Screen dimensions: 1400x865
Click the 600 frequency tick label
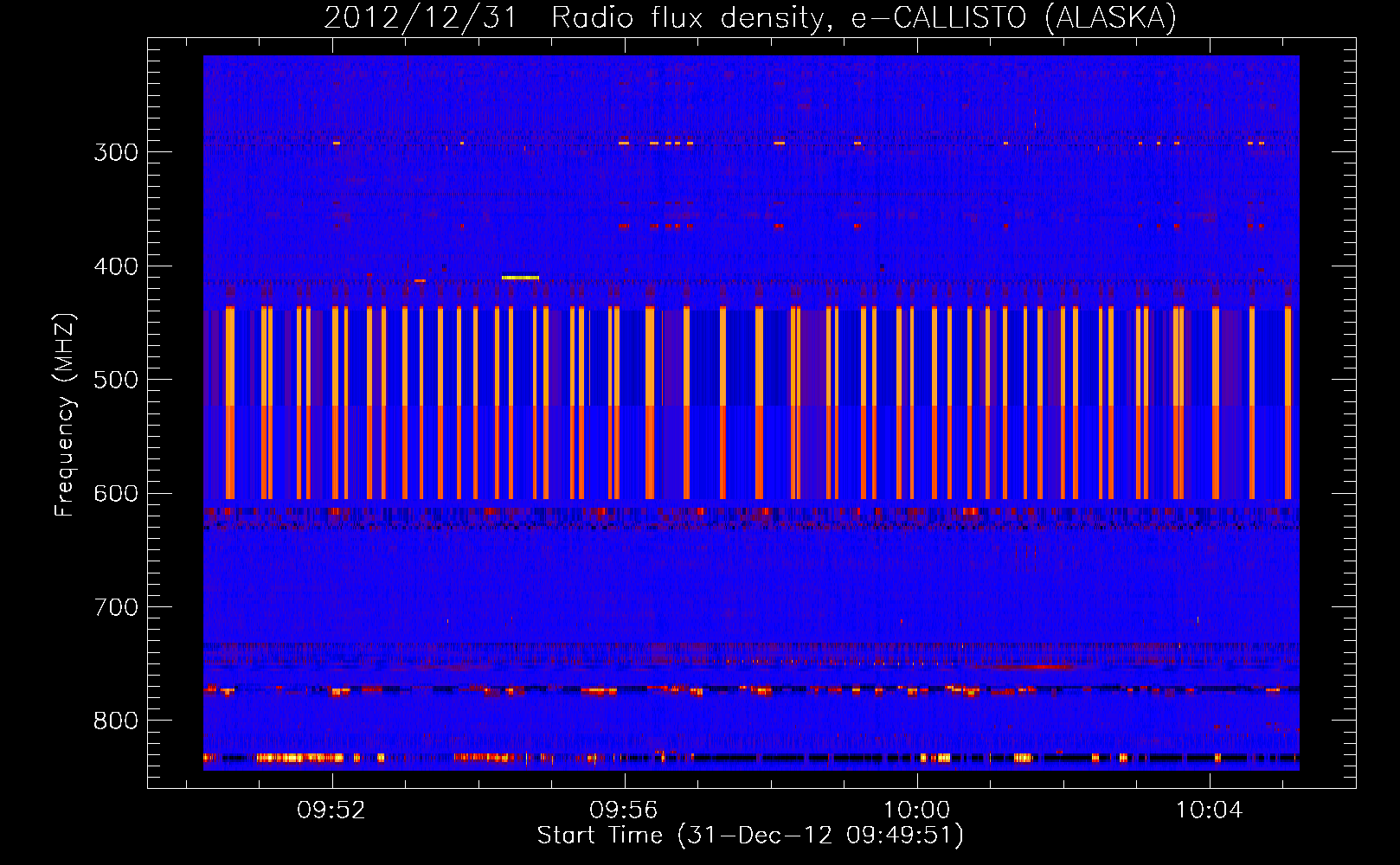[116, 494]
